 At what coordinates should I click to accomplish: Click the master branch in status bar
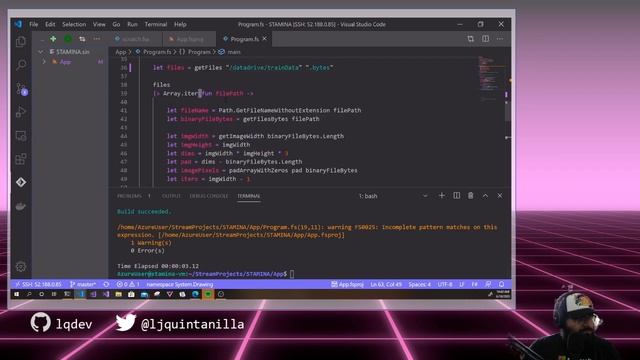83,284
